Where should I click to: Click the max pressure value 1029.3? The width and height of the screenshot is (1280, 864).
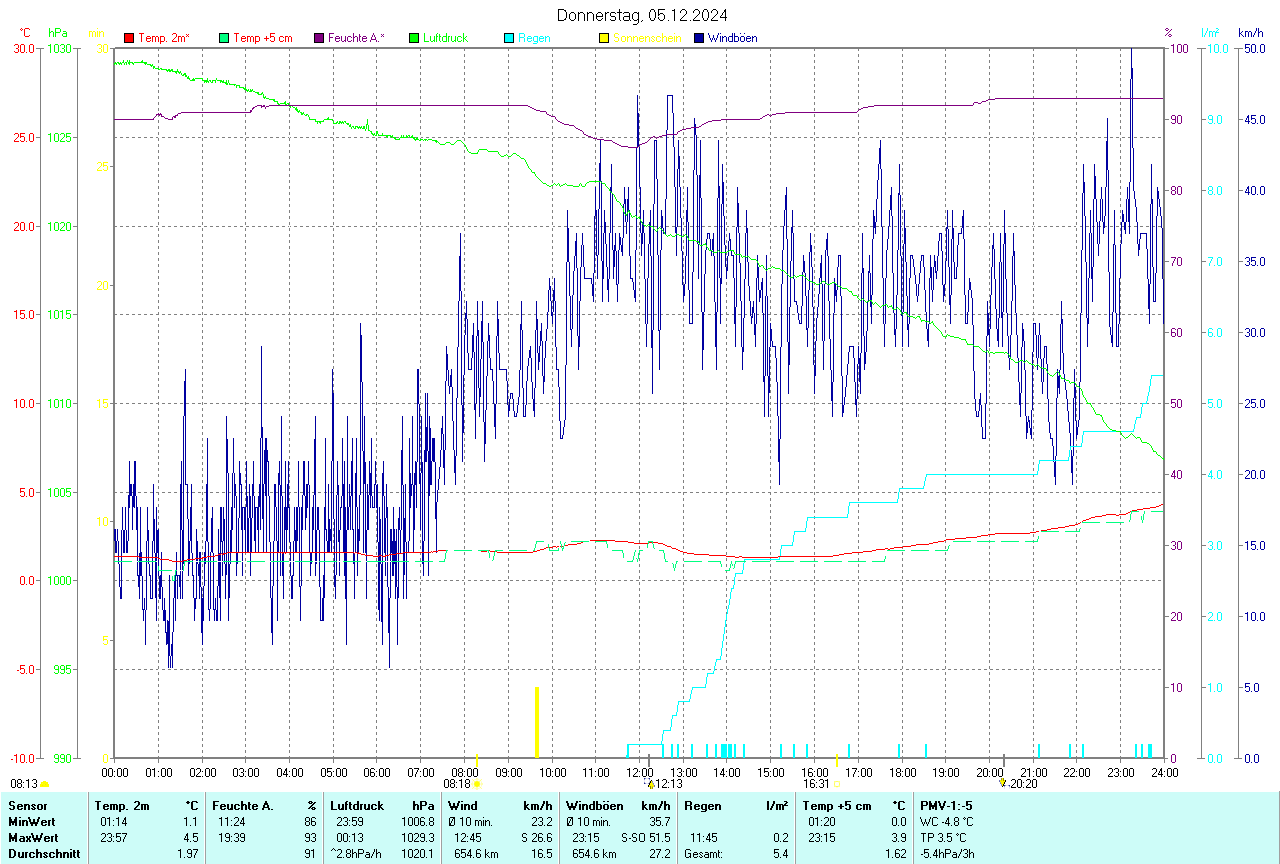coord(417,837)
